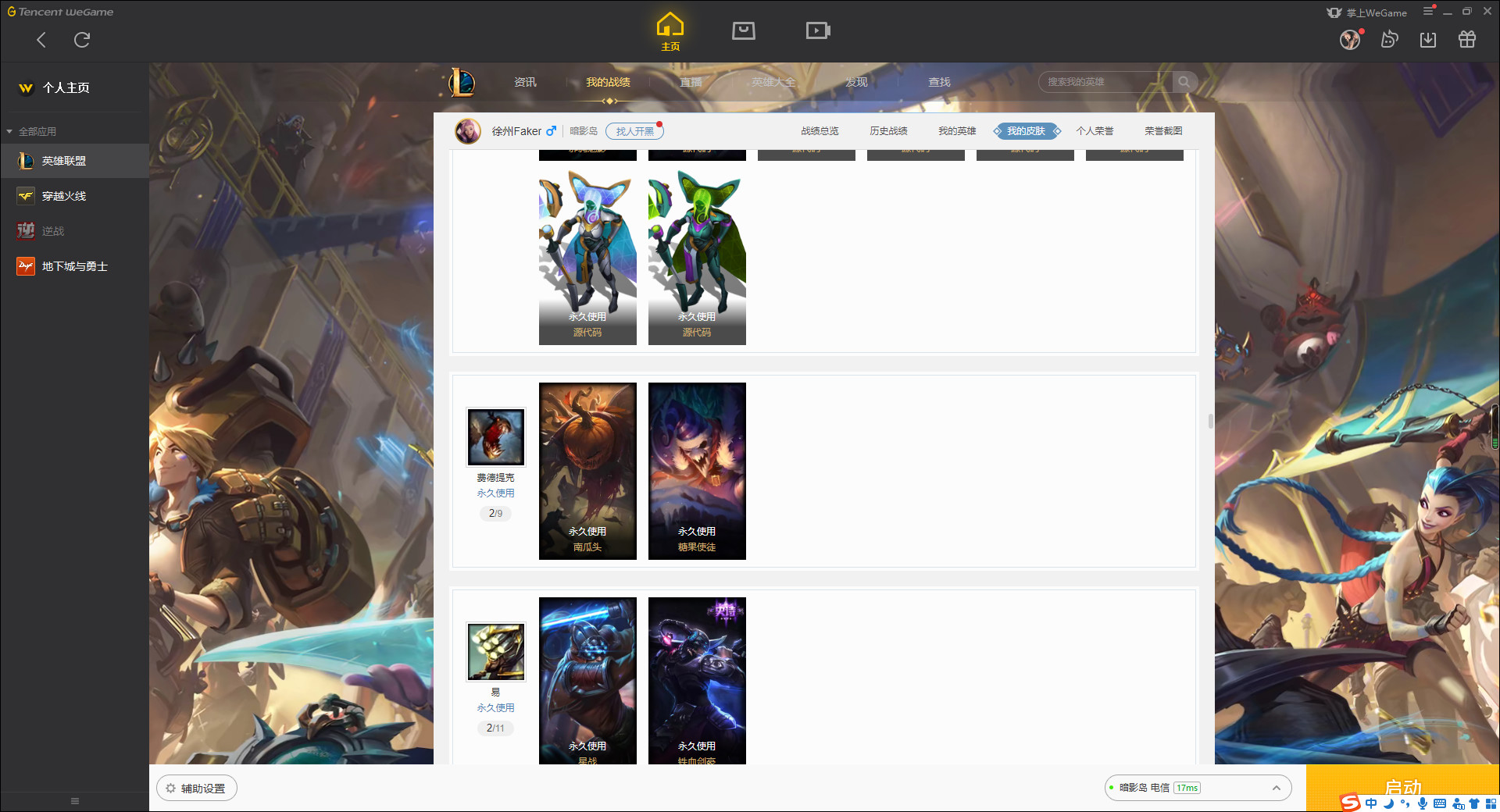Open the store bag icon in top bar
The height and width of the screenshot is (812, 1500).
pyautogui.click(x=744, y=30)
